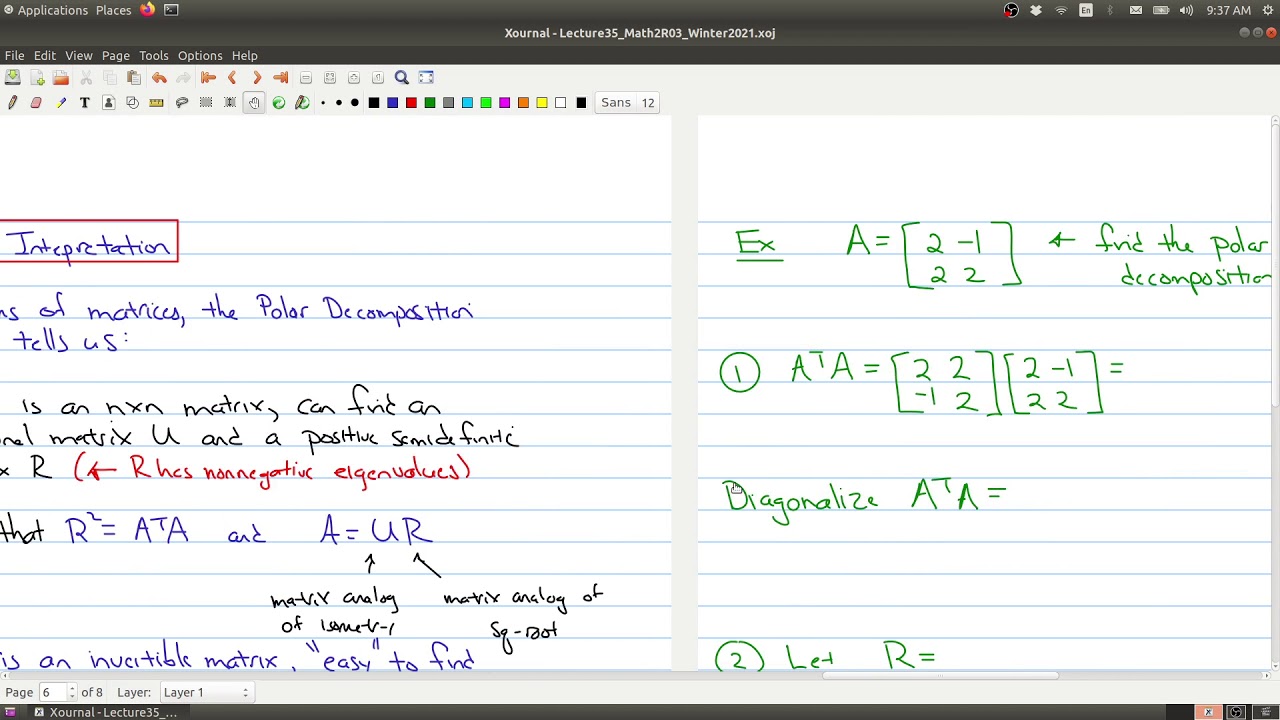Activate the Hand tool
The image size is (1280, 720).
click(x=254, y=103)
